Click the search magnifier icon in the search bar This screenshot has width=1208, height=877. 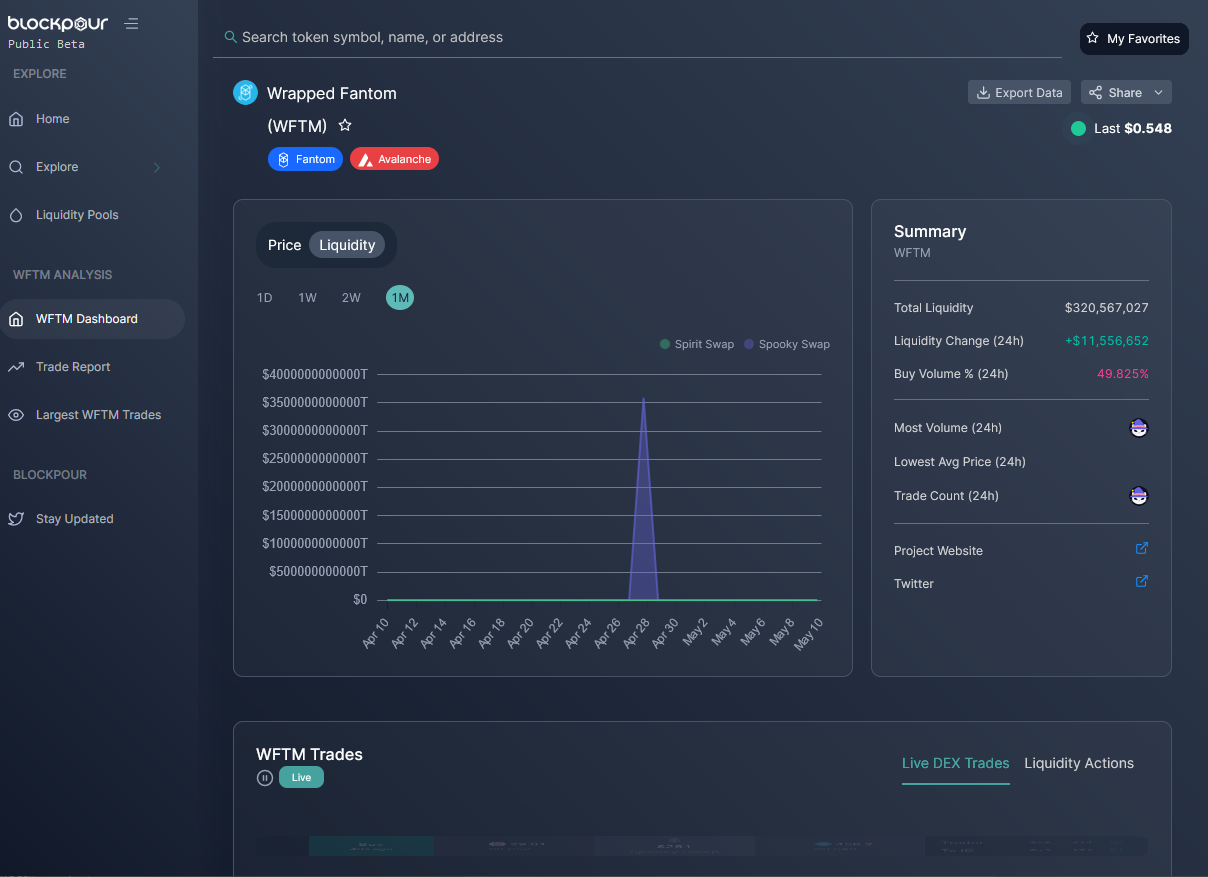click(x=231, y=37)
